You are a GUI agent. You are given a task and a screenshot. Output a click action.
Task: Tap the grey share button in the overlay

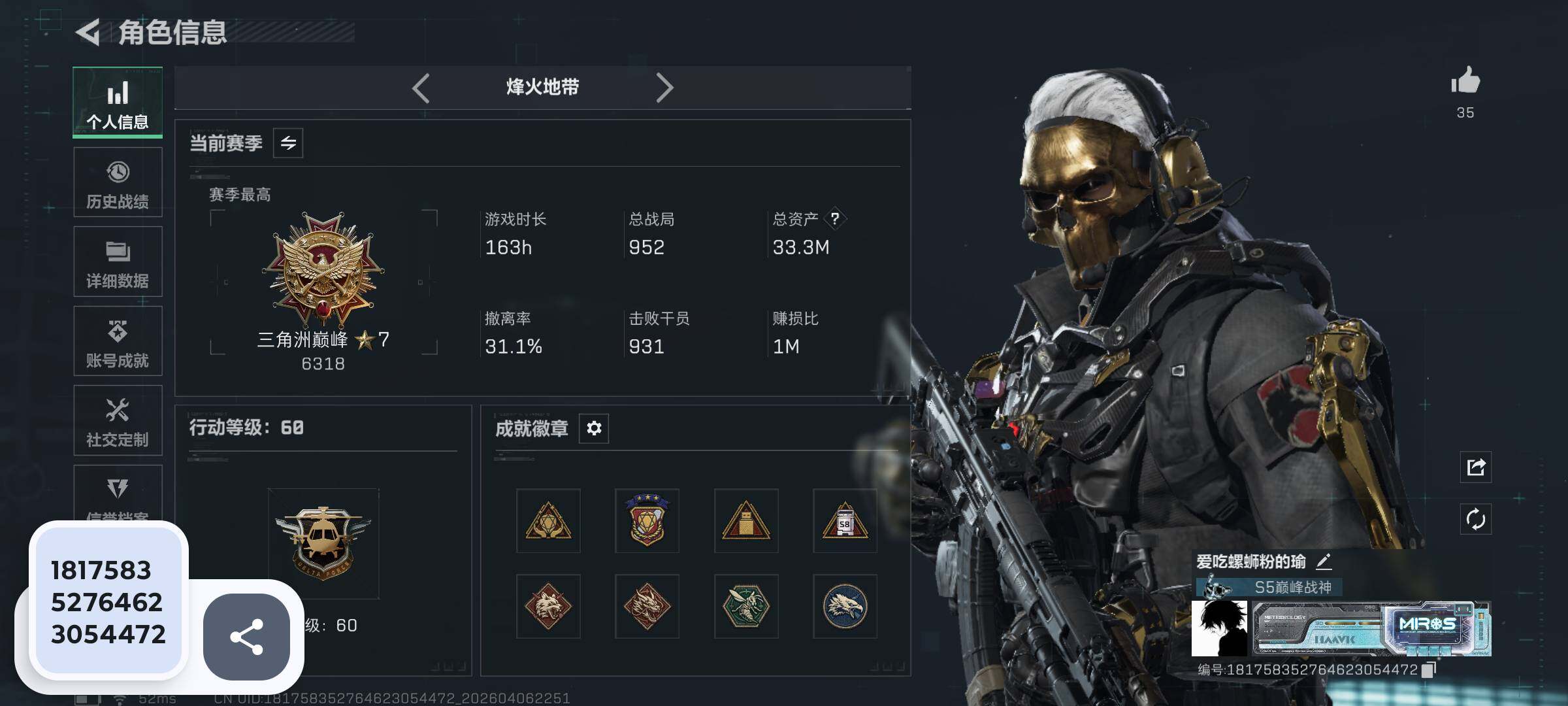pos(246,637)
